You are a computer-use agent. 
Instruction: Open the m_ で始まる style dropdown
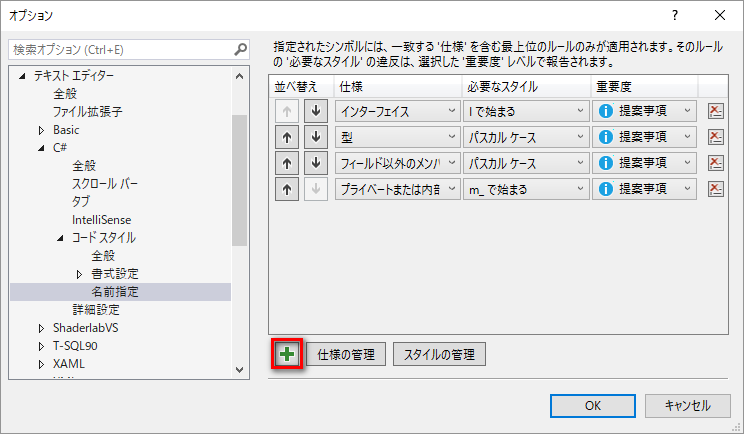coord(526,189)
